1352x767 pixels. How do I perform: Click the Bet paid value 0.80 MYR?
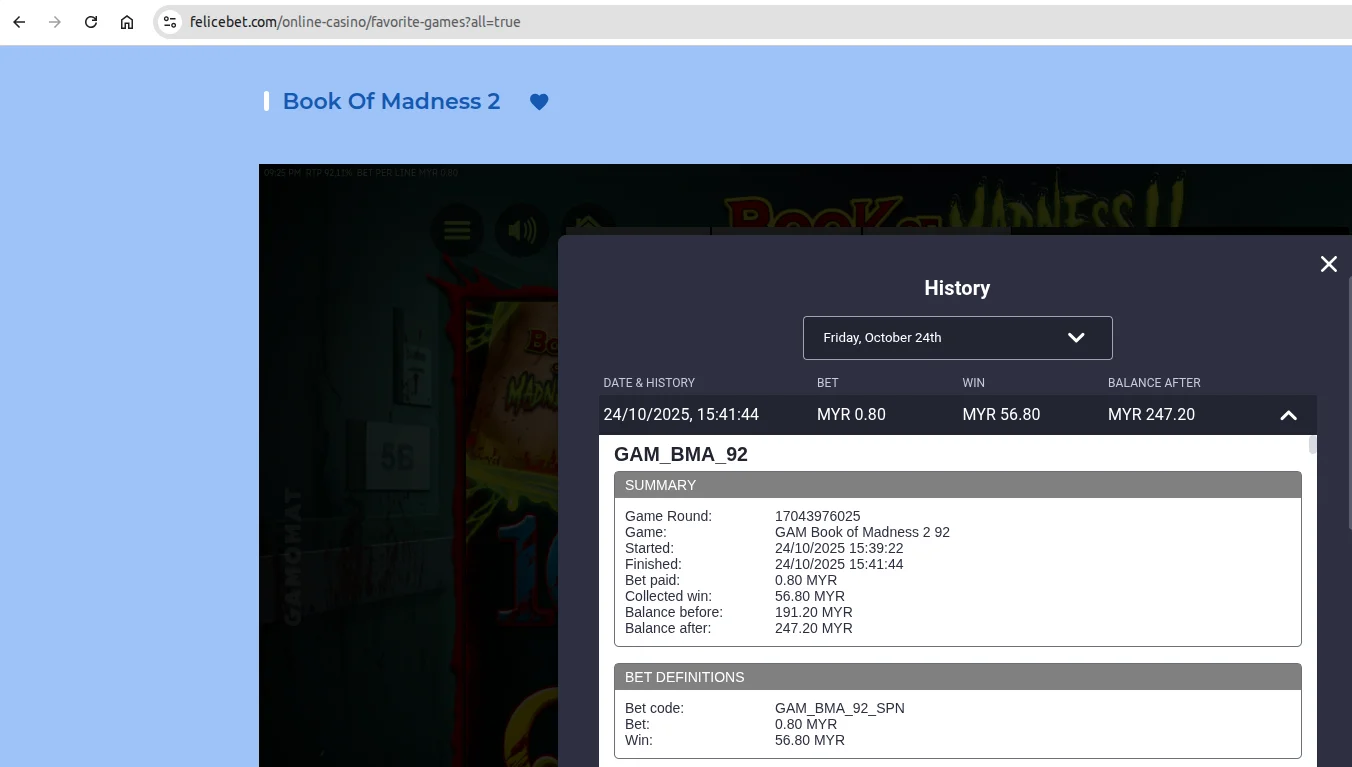pyautogui.click(x=806, y=580)
